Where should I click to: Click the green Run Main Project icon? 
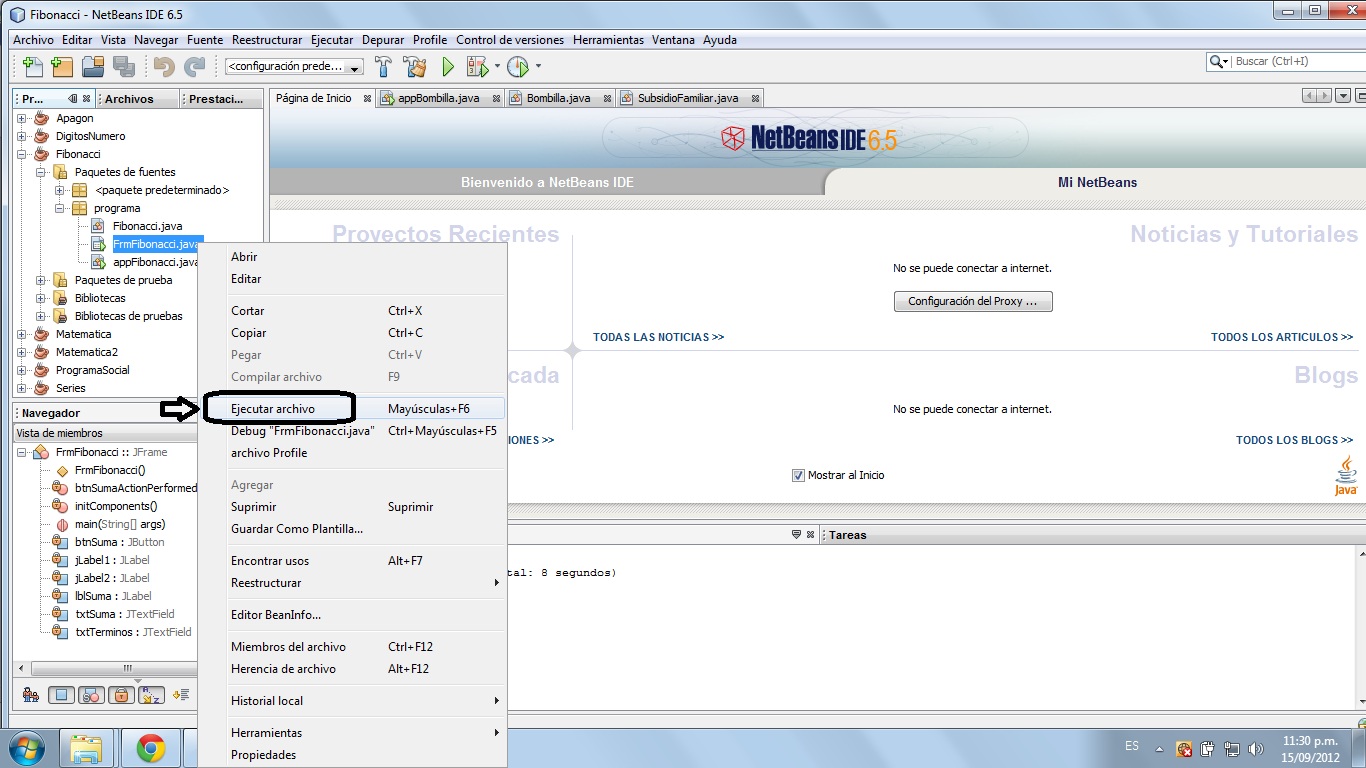click(446, 66)
